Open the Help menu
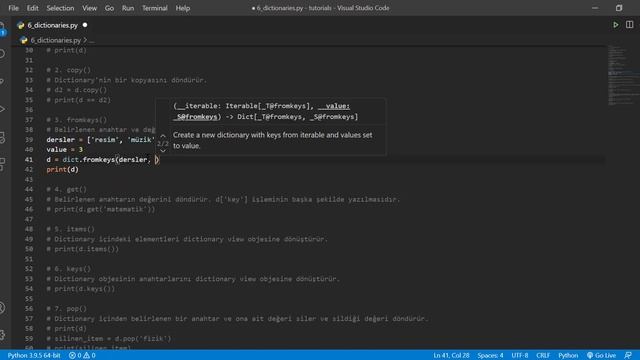The height and width of the screenshot is (360, 640). pos(182,8)
